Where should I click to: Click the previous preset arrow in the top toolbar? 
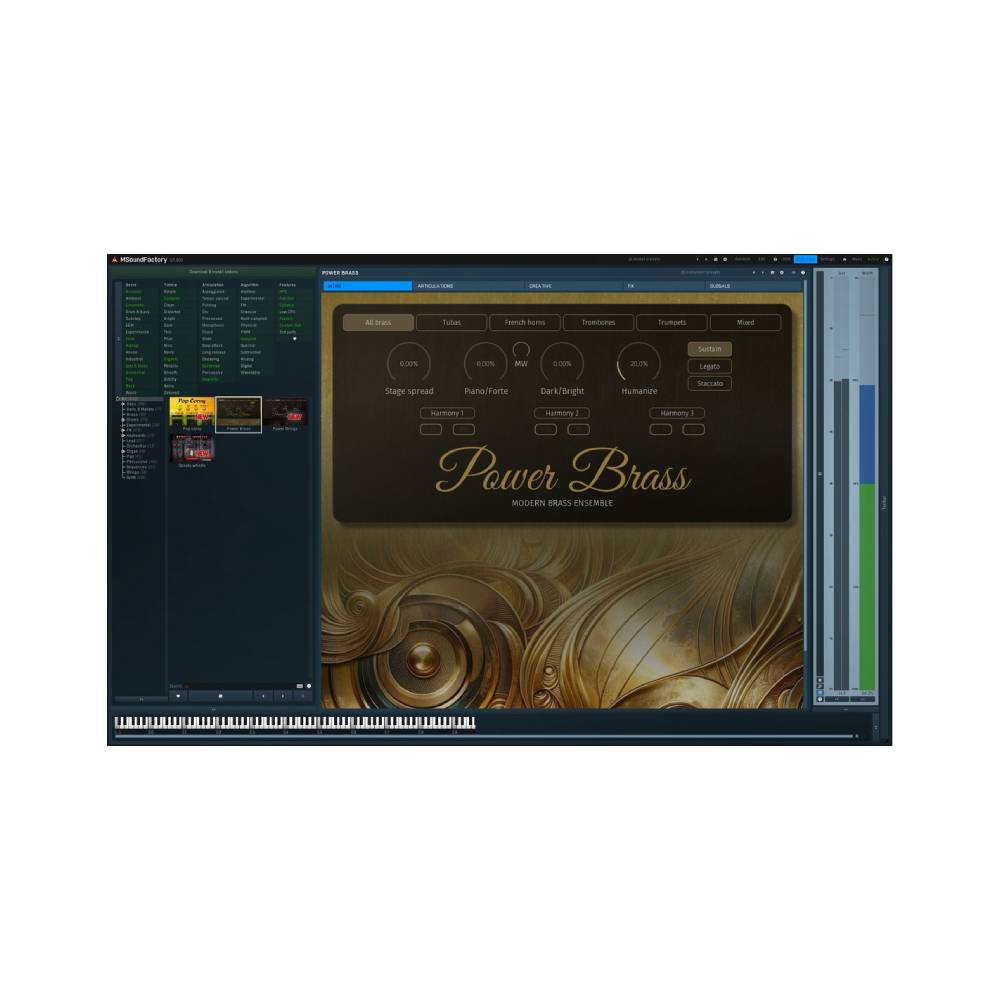click(697, 259)
